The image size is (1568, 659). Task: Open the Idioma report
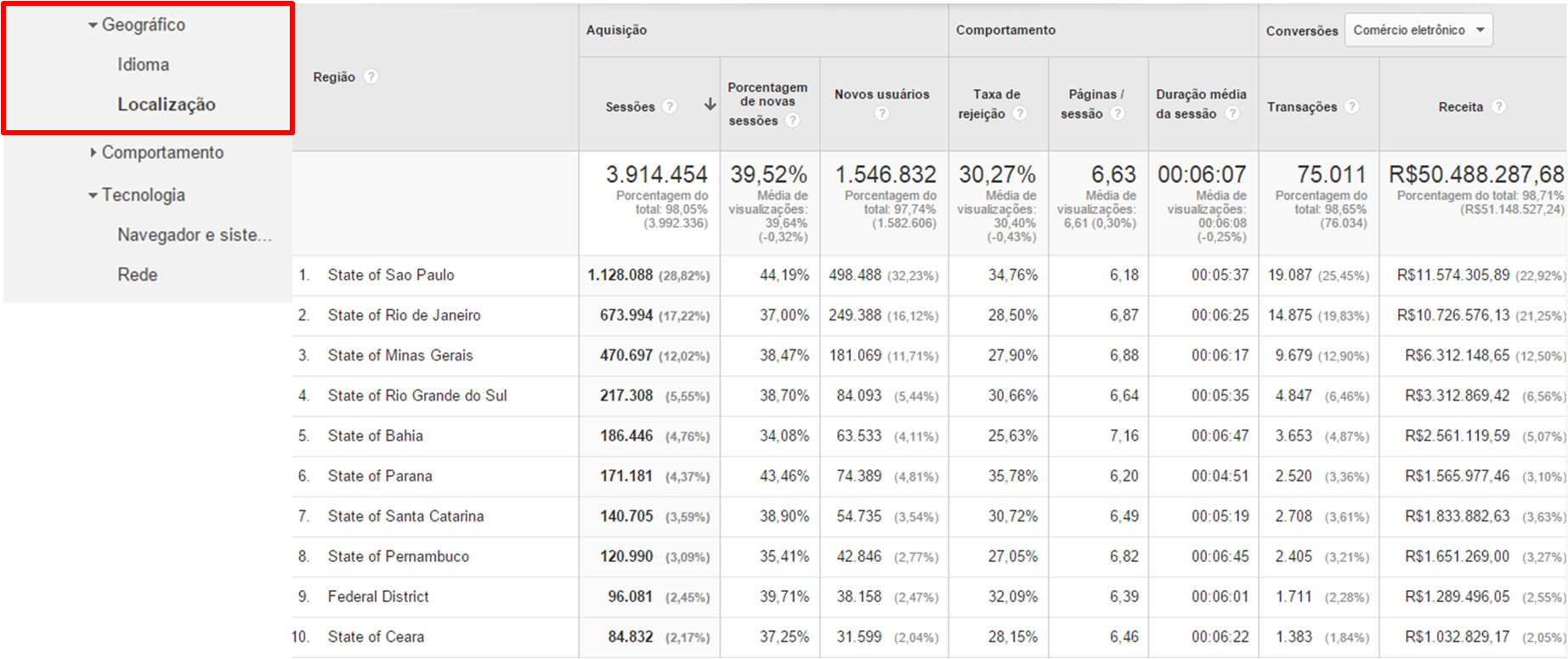point(143,65)
